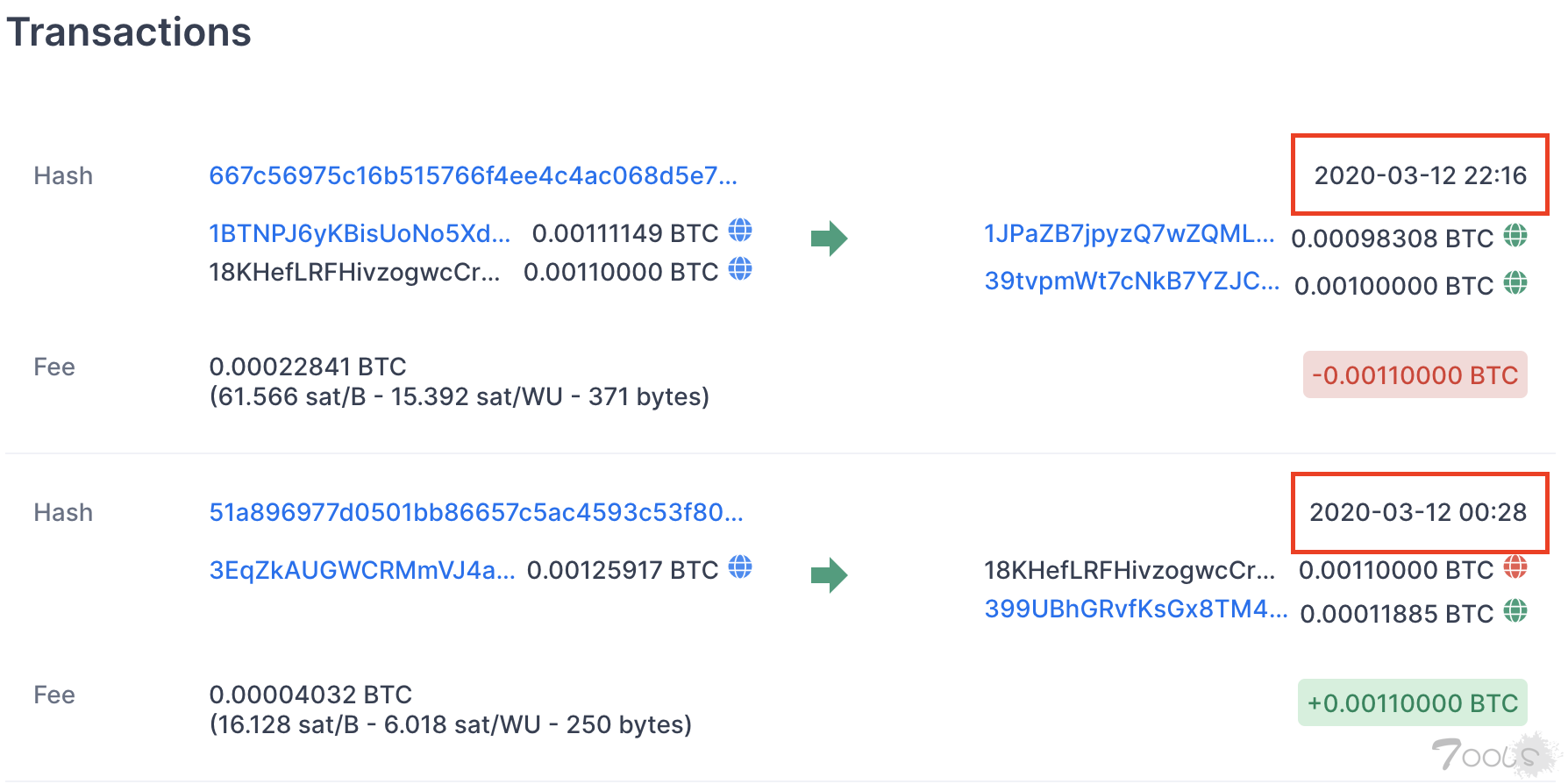The height and width of the screenshot is (784, 1568).
Task: Click red globe beside 0.00110000 BTC output
Action: coord(1515,567)
